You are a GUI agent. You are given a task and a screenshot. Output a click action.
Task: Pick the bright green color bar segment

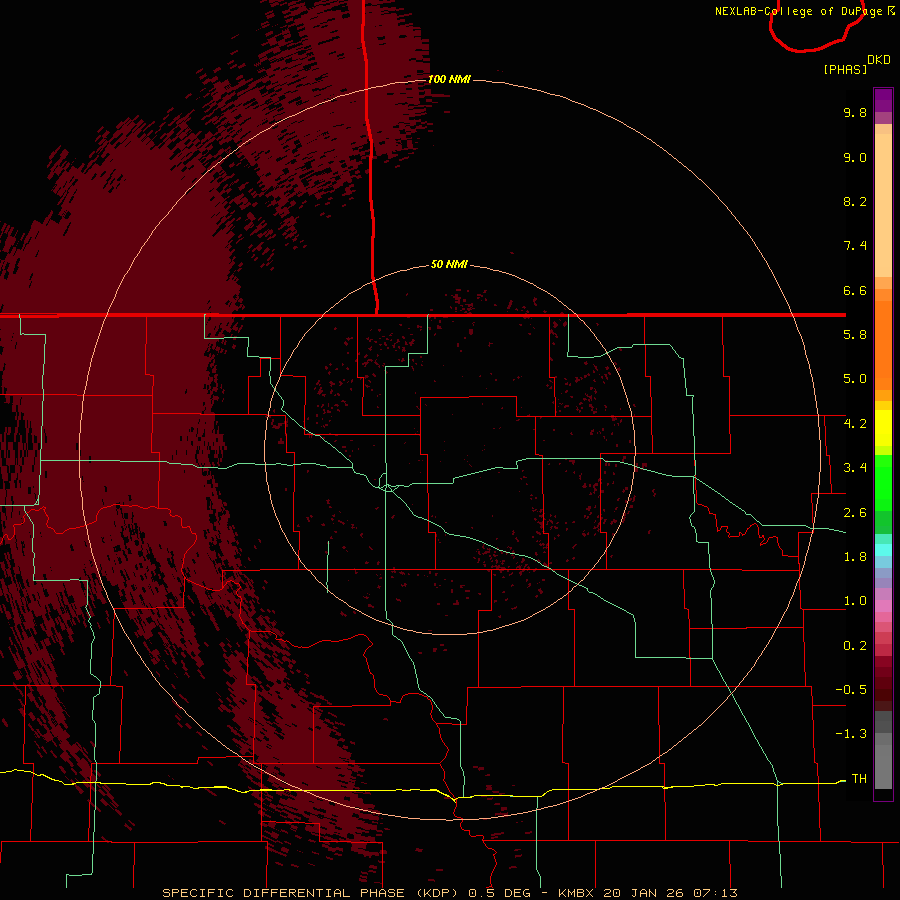(883, 482)
